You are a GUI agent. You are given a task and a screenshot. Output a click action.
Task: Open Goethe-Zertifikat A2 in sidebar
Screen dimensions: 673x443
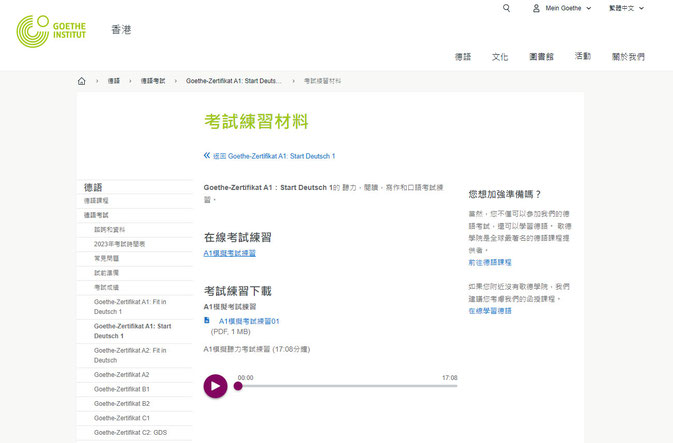(121, 375)
